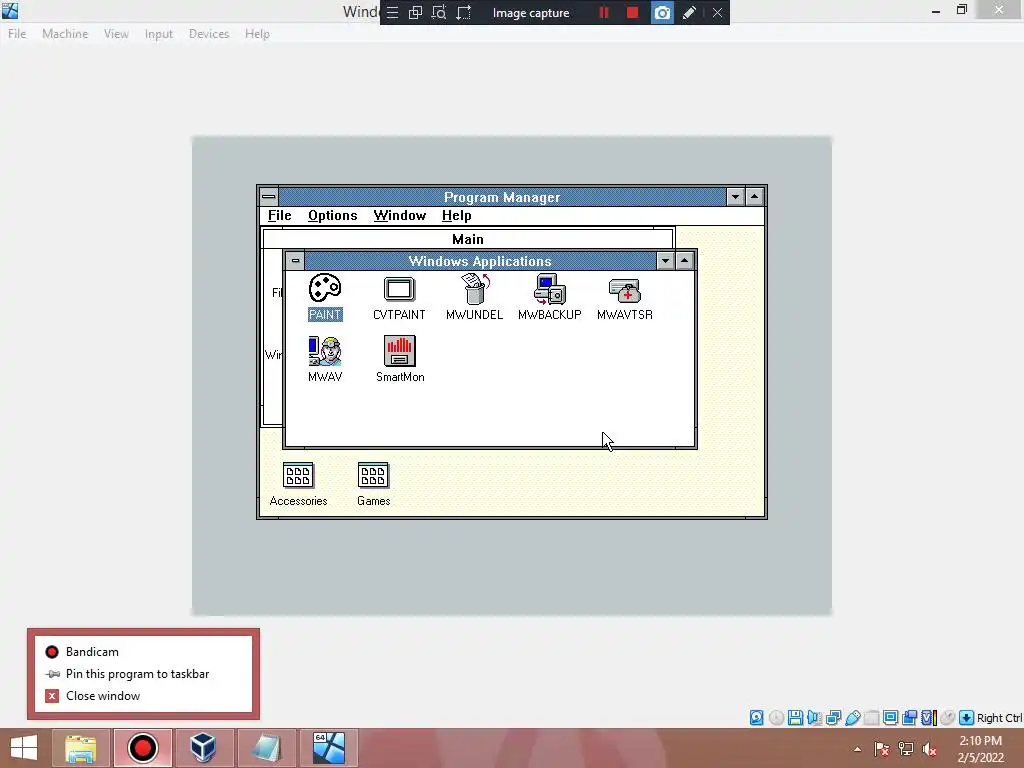The width and height of the screenshot is (1024, 768).
Task: Open the Windows Applications control-menu box
Action: (x=295, y=261)
